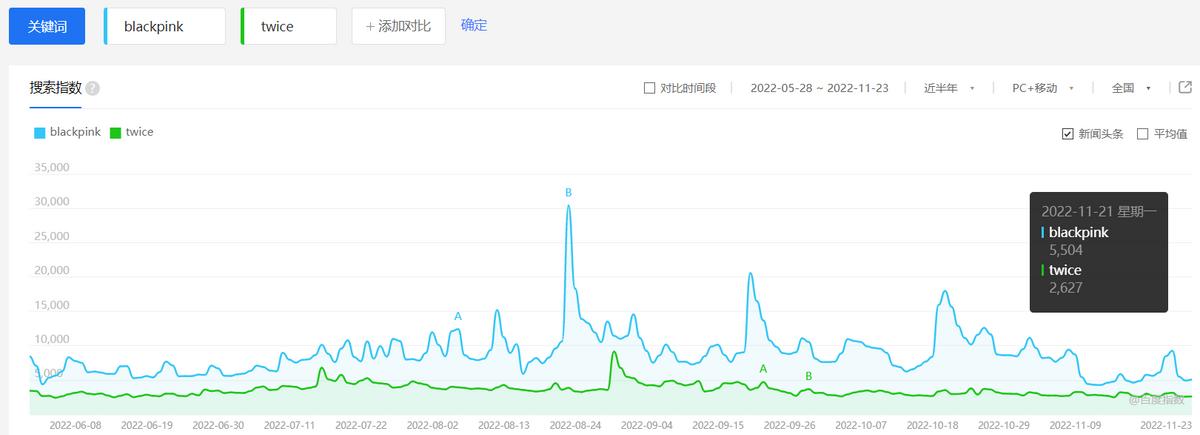Click the 20,000 y-axis label

pyautogui.click(x=50, y=270)
